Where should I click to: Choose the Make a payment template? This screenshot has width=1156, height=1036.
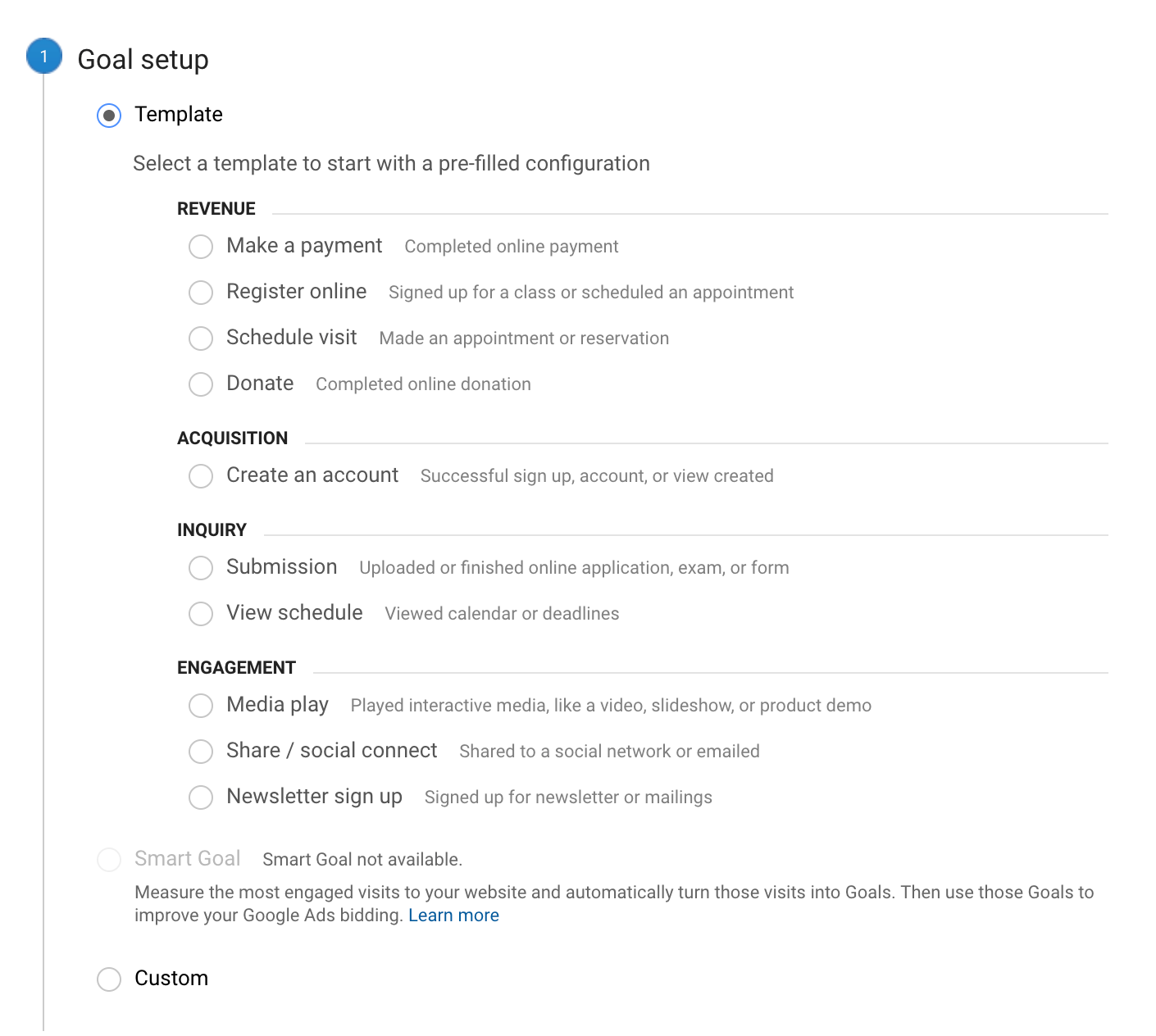click(x=201, y=247)
